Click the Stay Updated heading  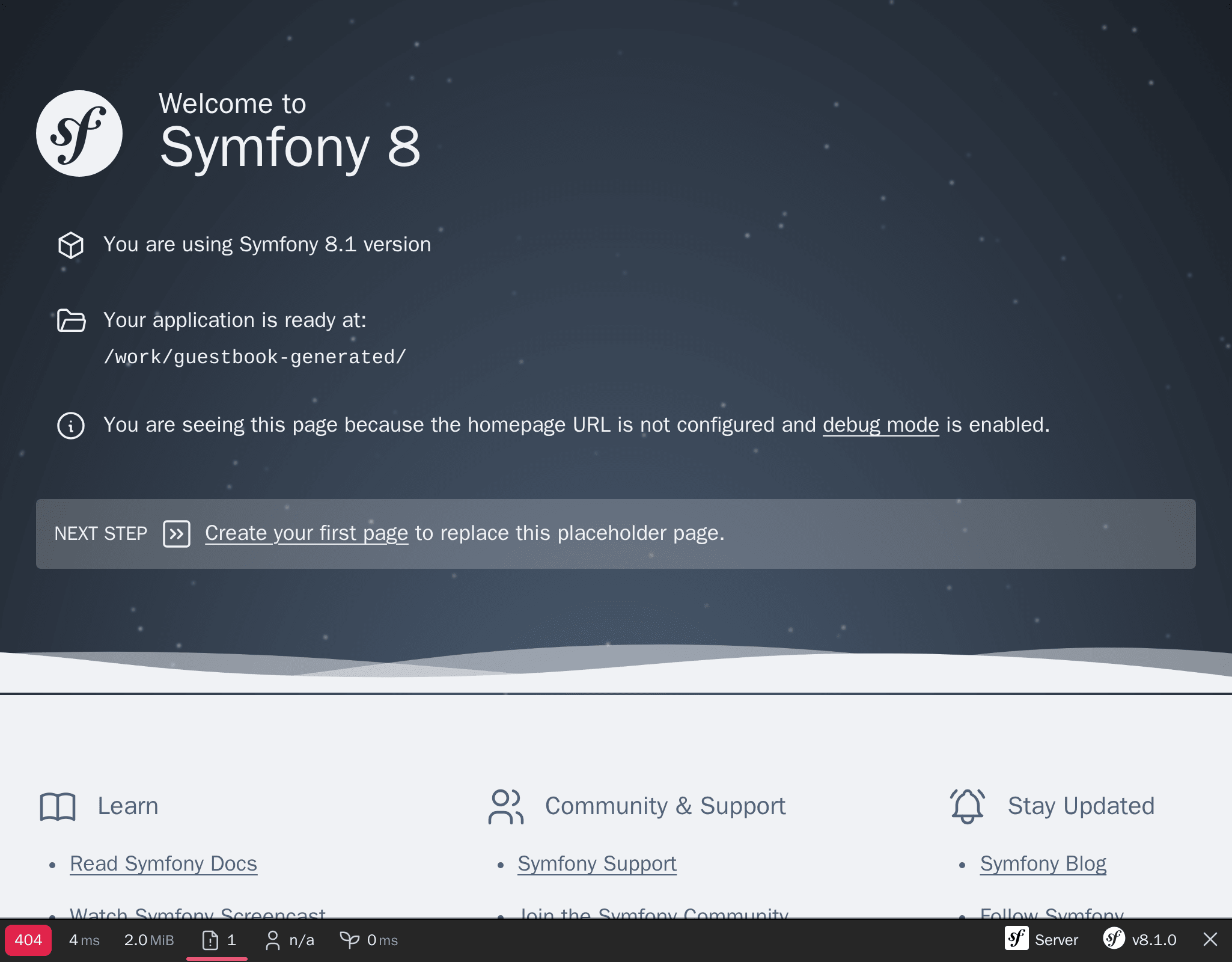pyautogui.click(x=1081, y=806)
